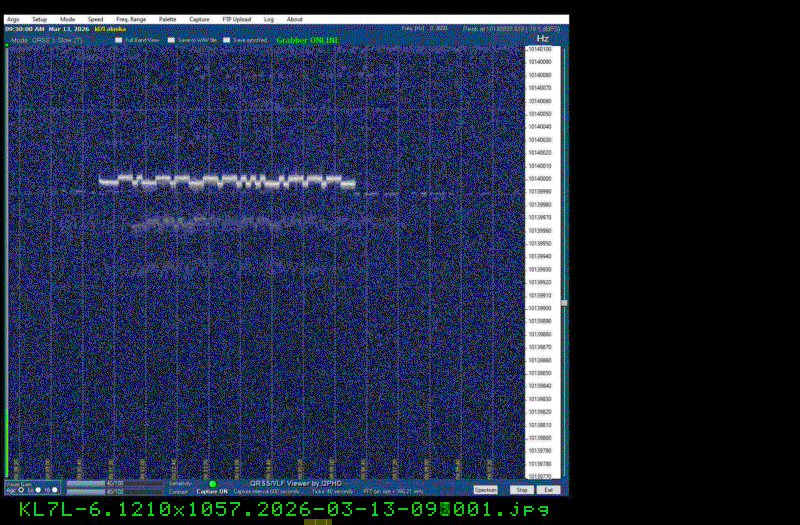The image size is (800, 525).
Task: Enable the Full Band View checkbox
Action: pyautogui.click(x=118, y=40)
